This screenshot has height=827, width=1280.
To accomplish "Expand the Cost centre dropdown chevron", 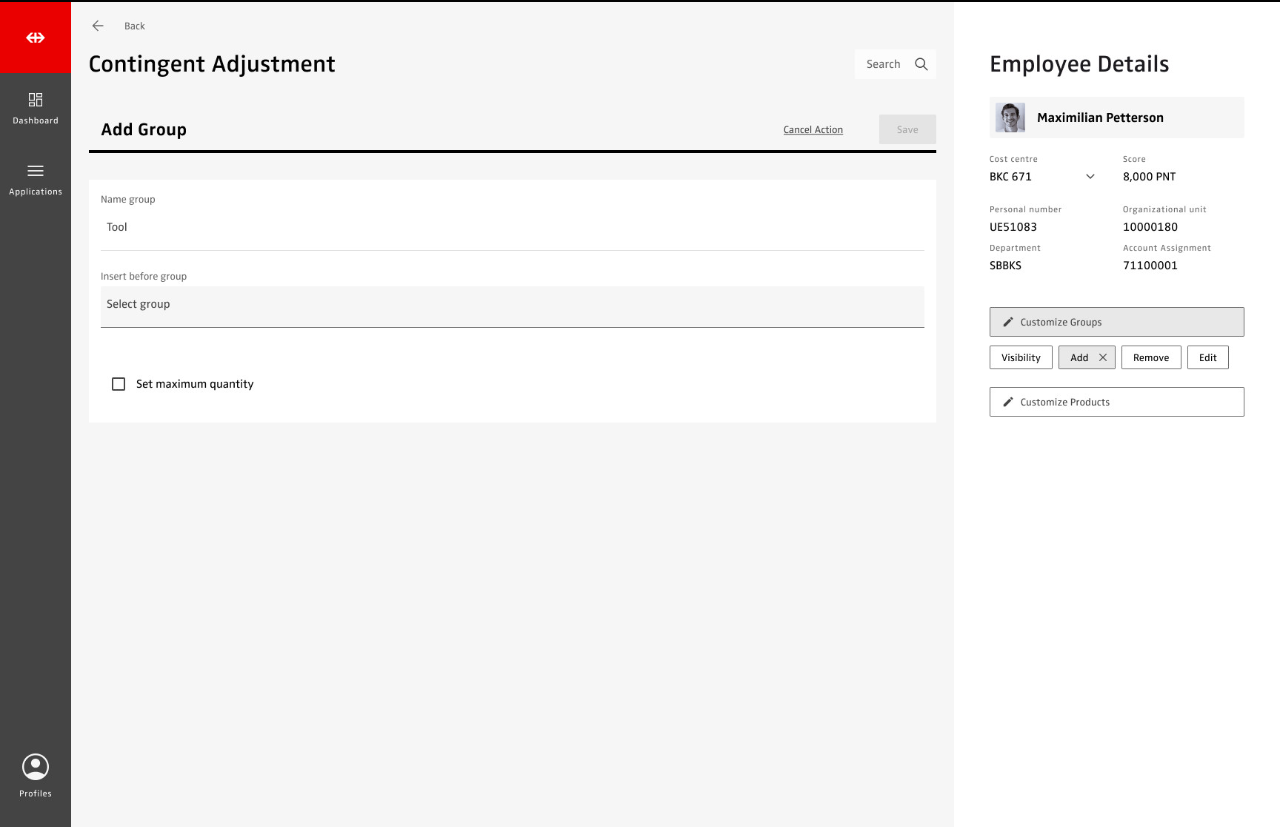I will click(1090, 177).
